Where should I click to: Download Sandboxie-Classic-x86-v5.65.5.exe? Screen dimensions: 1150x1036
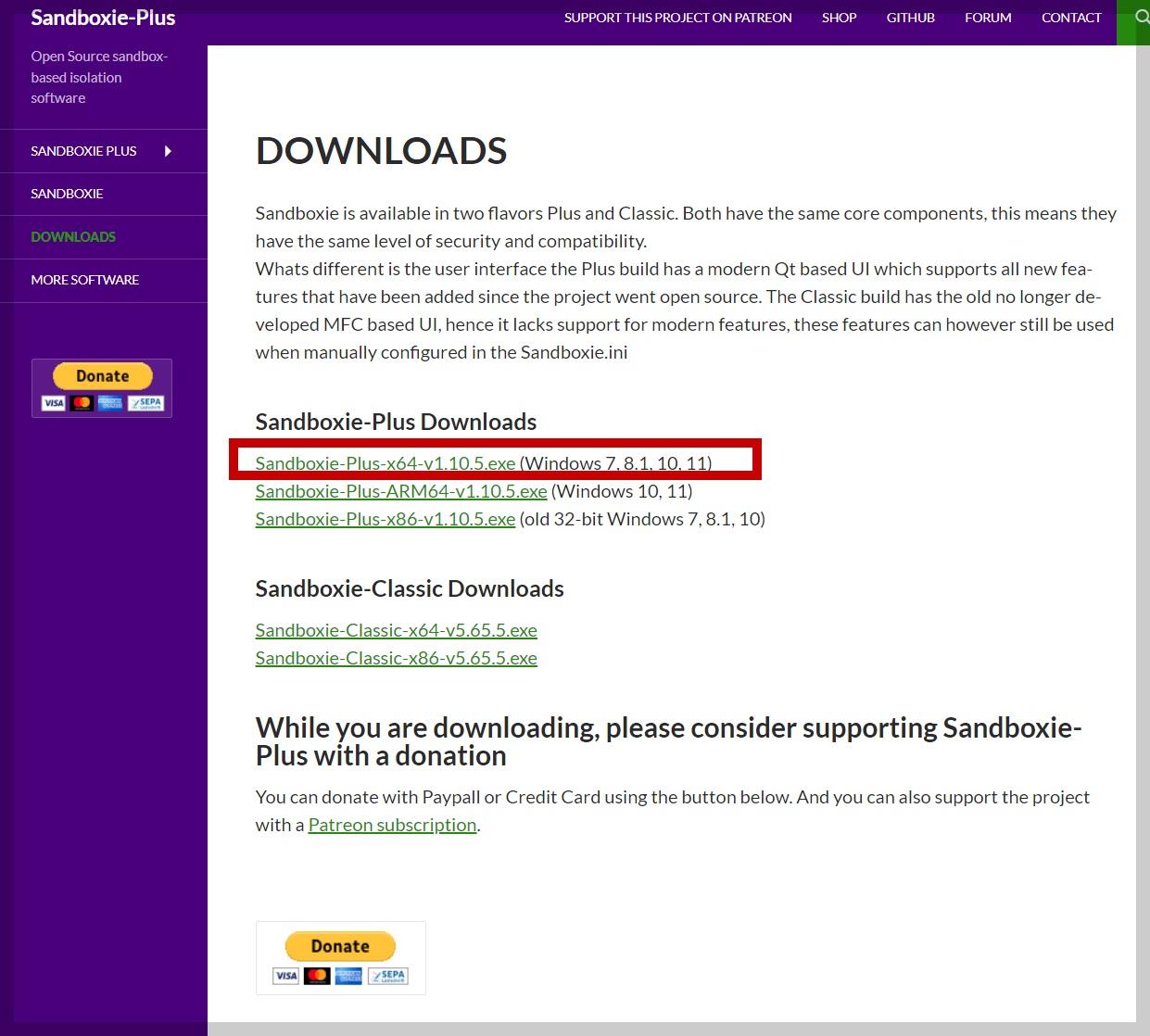tap(397, 658)
